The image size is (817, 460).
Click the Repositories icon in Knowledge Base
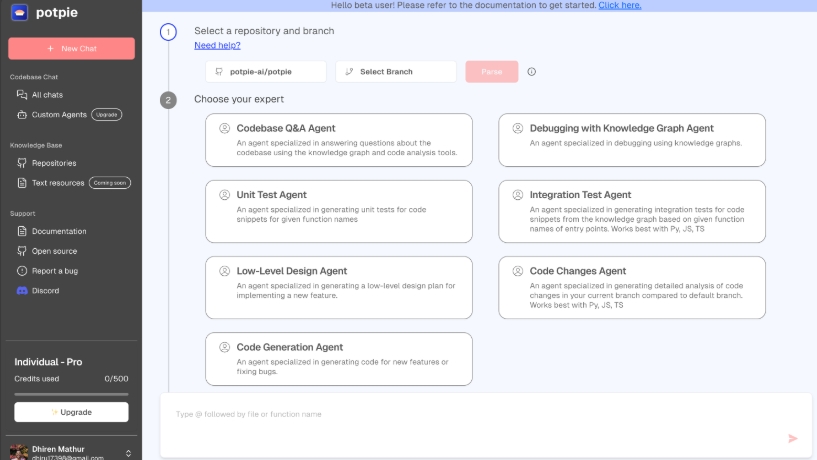22,163
